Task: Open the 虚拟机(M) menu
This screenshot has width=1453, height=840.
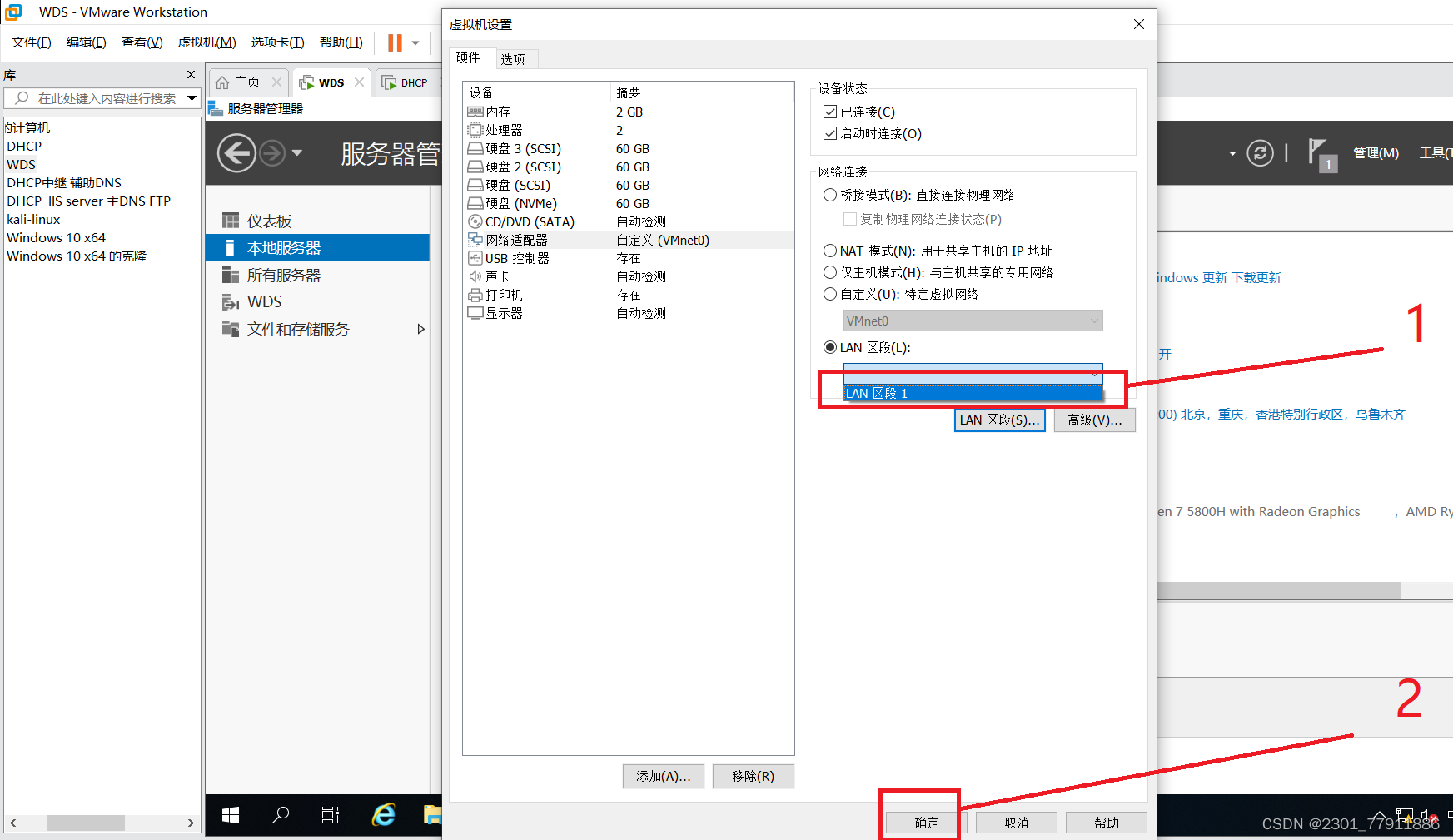Action: click(x=207, y=42)
